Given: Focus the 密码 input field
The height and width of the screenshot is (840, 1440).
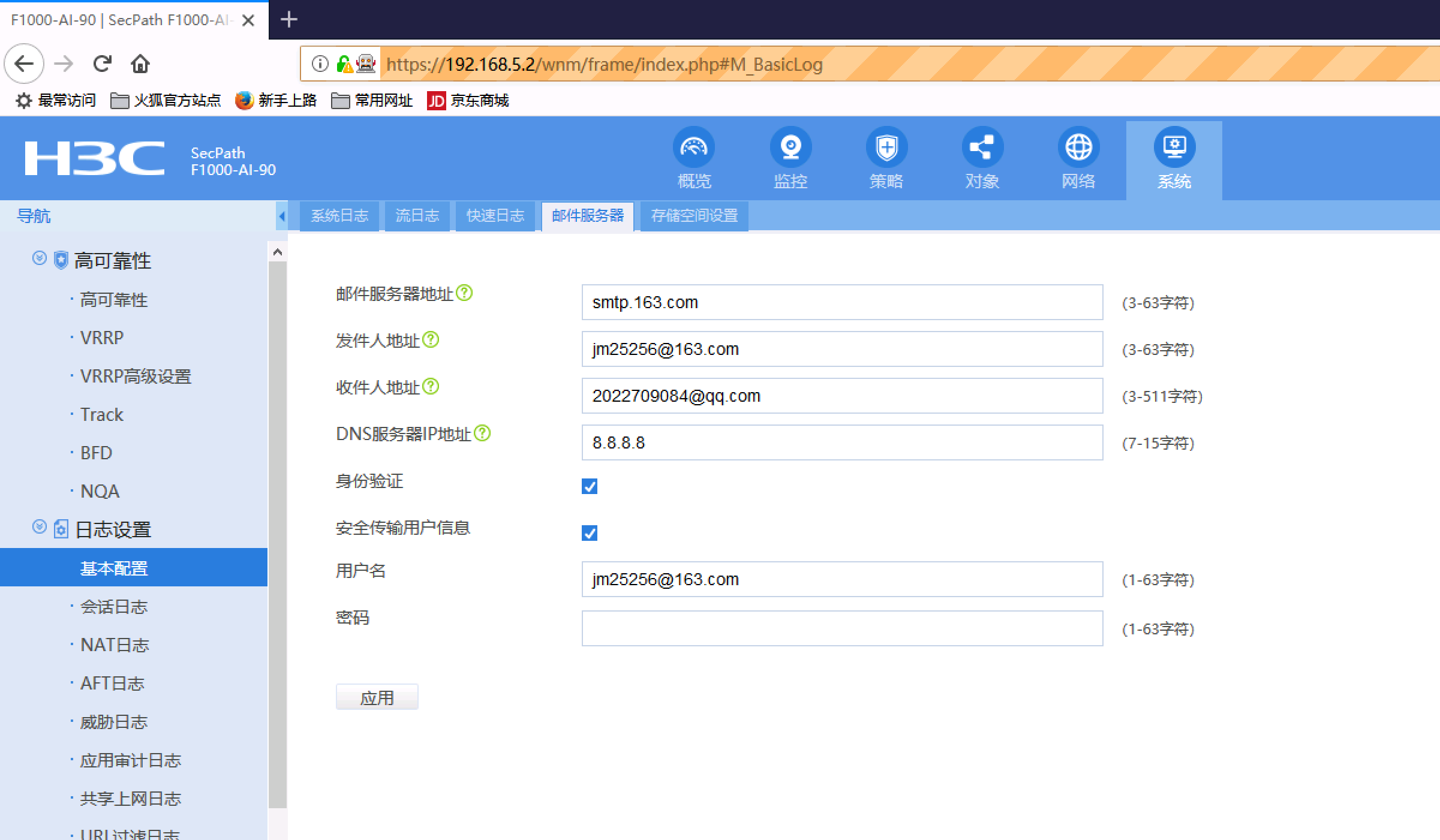Looking at the screenshot, I should coord(842,628).
